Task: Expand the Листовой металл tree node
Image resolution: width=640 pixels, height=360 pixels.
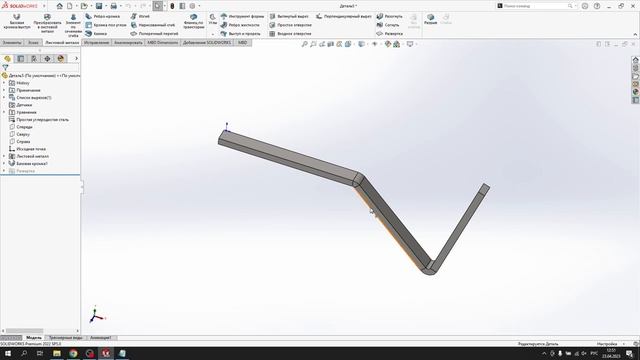Action: click(x=4, y=156)
